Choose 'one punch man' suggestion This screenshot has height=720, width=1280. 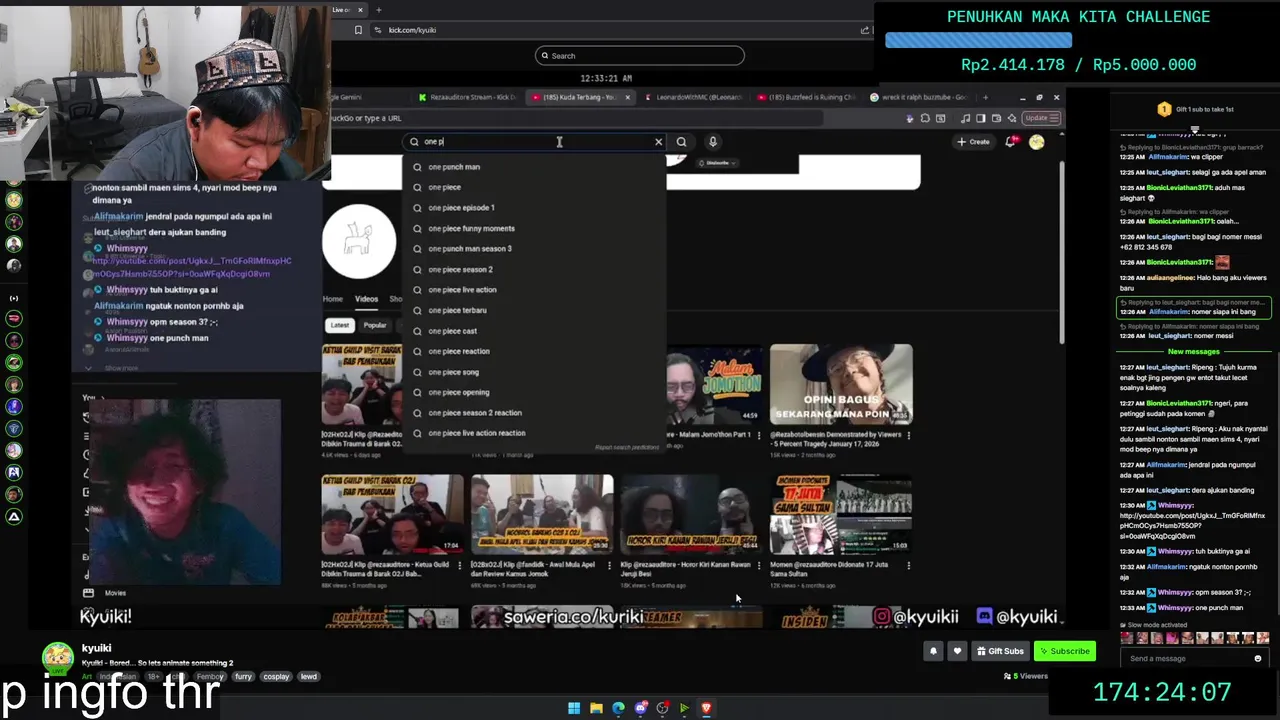[x=534, y=167]
